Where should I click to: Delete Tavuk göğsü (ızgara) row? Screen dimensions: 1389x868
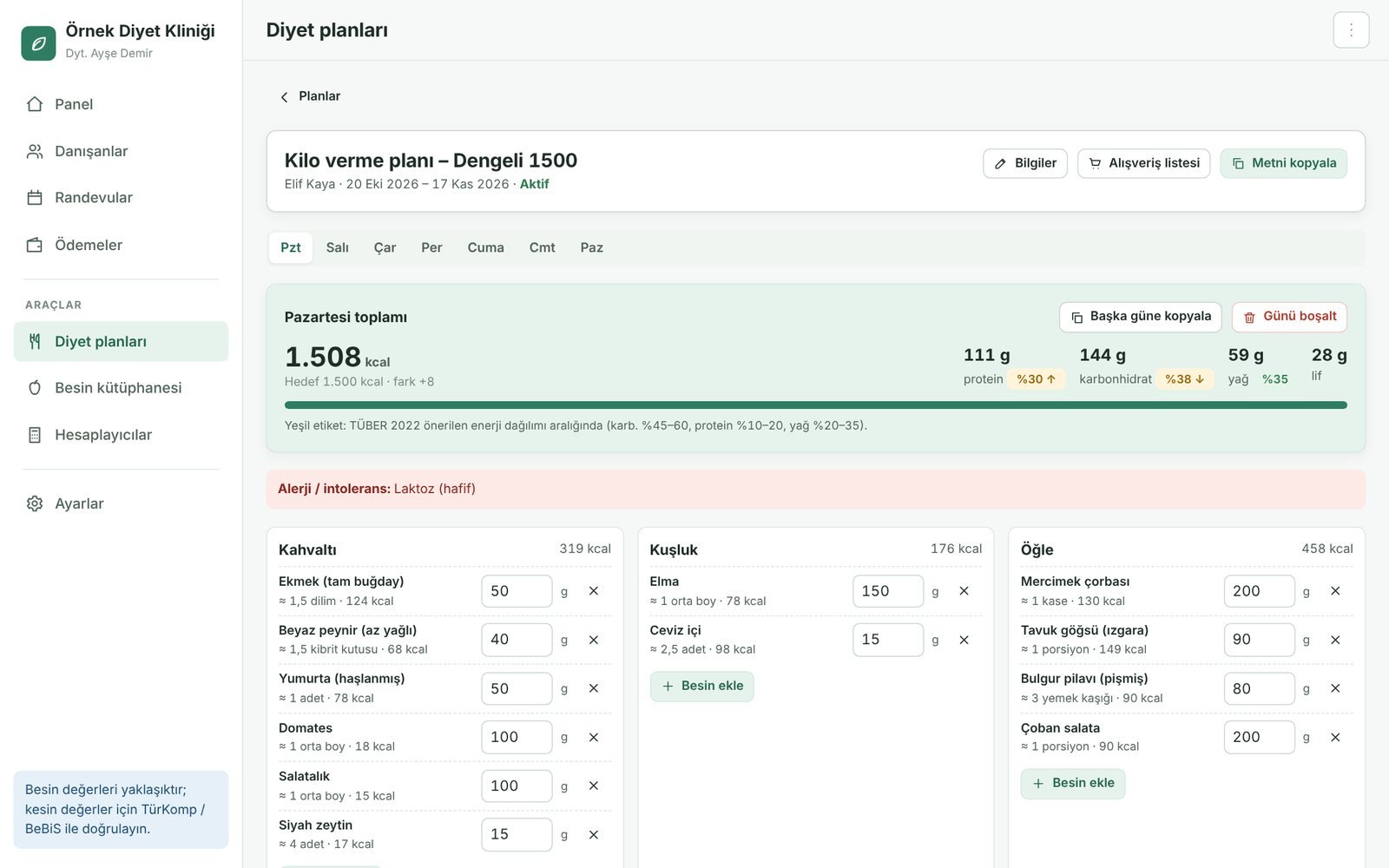point(1335,640)
